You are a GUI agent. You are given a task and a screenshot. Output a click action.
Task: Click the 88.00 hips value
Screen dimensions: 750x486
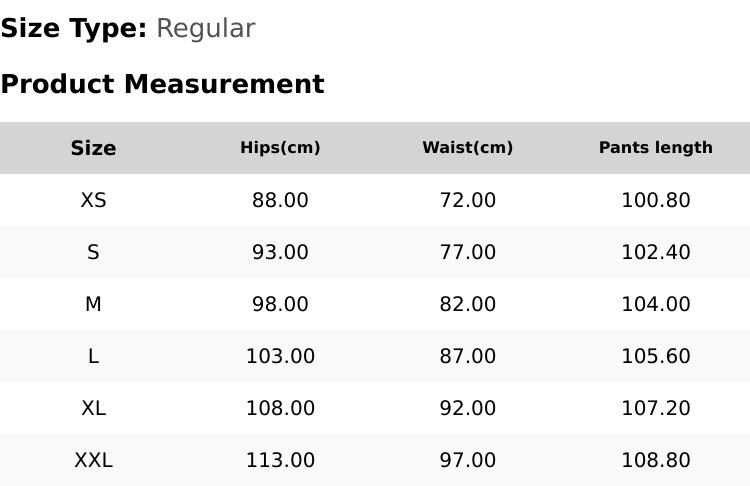pyautogui.click(x=280, y=200)
